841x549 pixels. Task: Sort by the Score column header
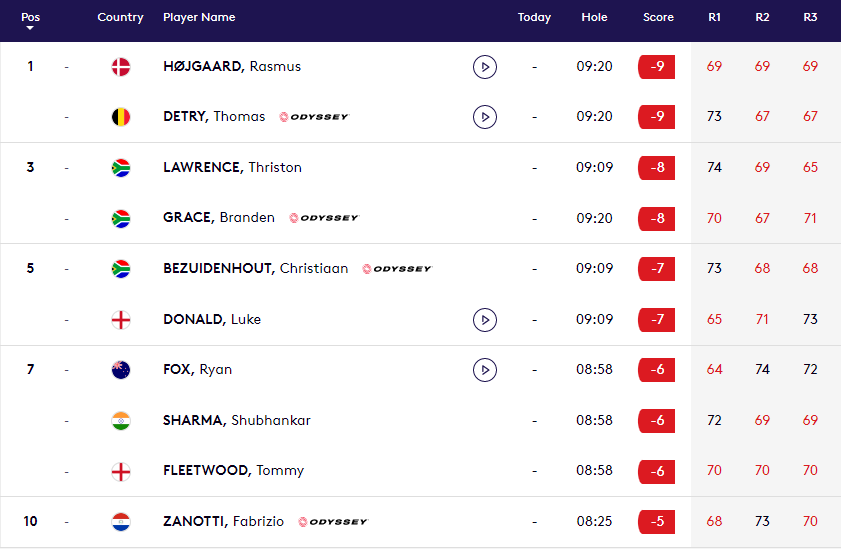point(658,18)
